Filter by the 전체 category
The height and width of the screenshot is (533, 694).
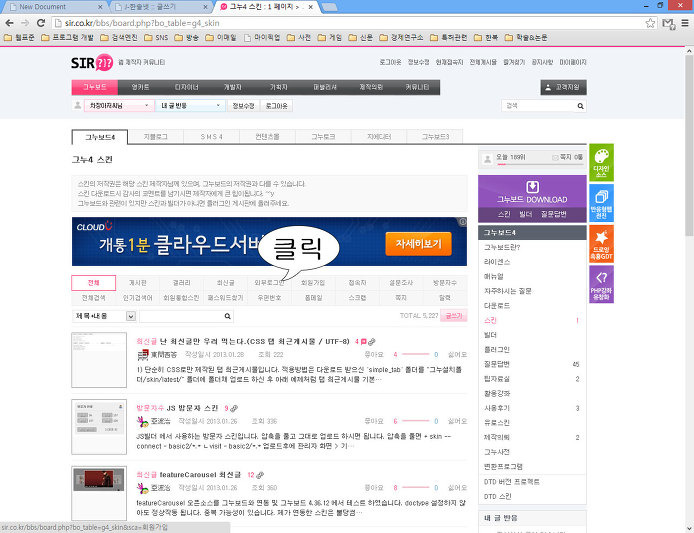(93, 283)
